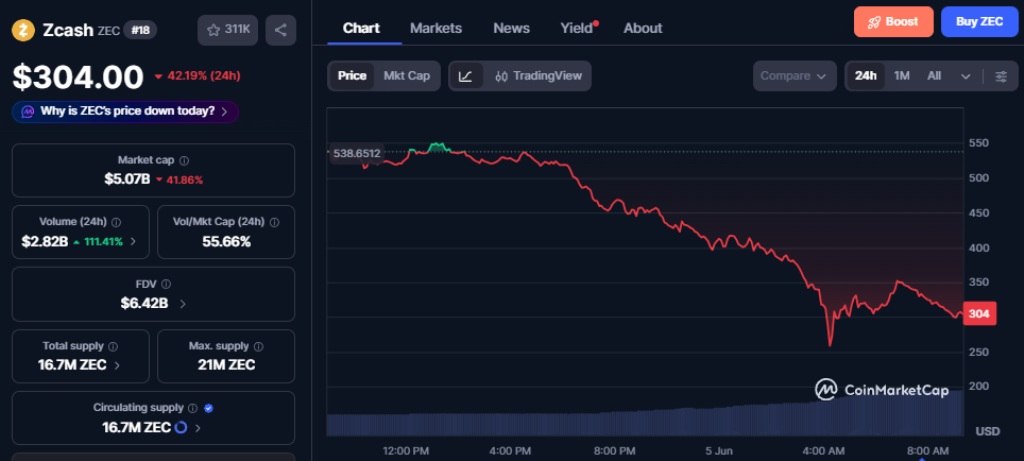Select the 1M time range
The height and width of the screenshot is (461, 1024).
(x=902, y=76)
